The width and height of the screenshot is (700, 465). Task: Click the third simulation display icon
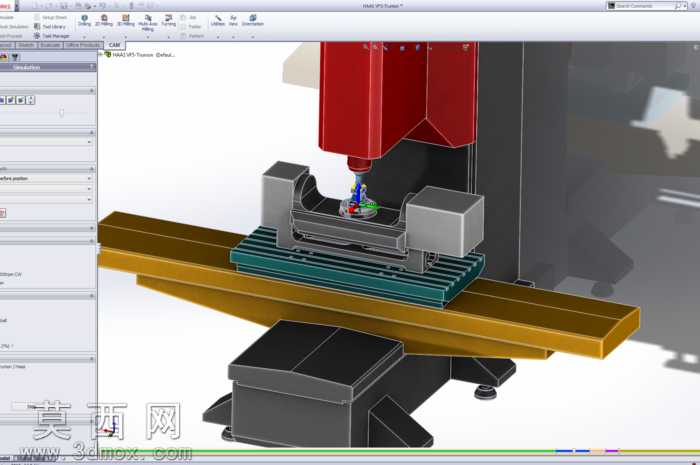click(21, 100)
